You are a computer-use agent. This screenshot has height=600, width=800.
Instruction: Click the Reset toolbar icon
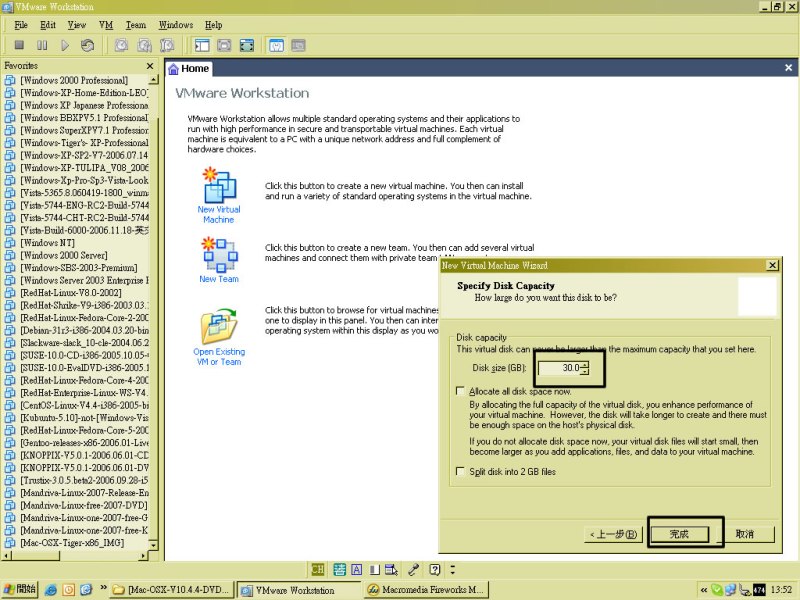tap(87, 45)
